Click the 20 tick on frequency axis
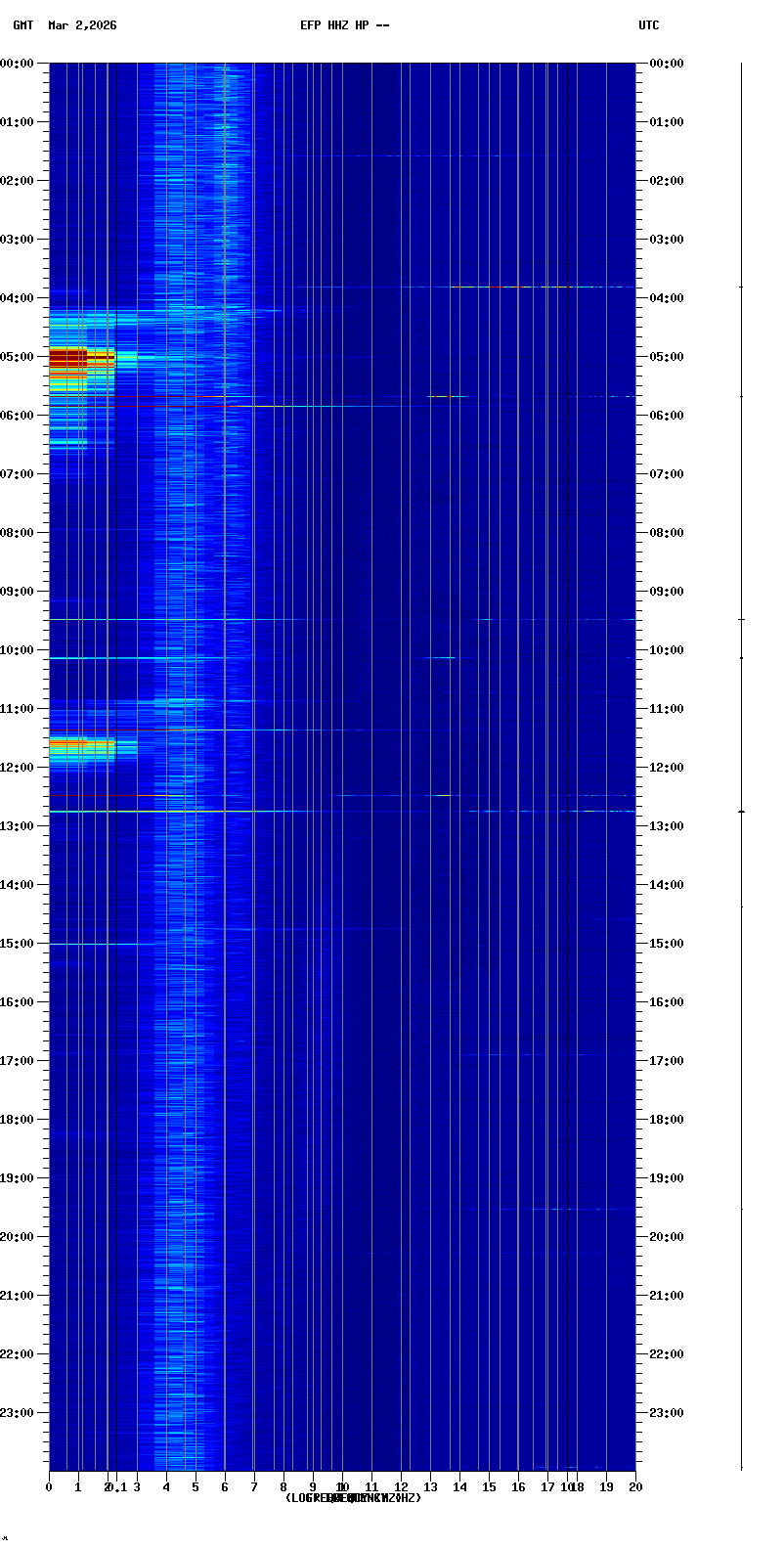This screenshot has height=1549, width=784. coord(635,1487)
